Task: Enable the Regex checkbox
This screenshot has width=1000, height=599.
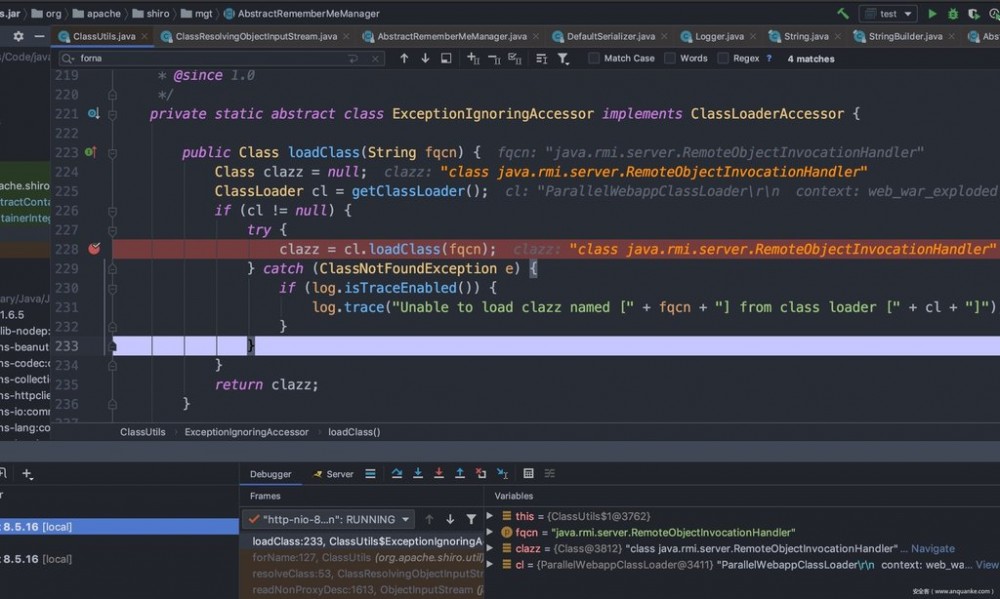Action: coord(723,59)
